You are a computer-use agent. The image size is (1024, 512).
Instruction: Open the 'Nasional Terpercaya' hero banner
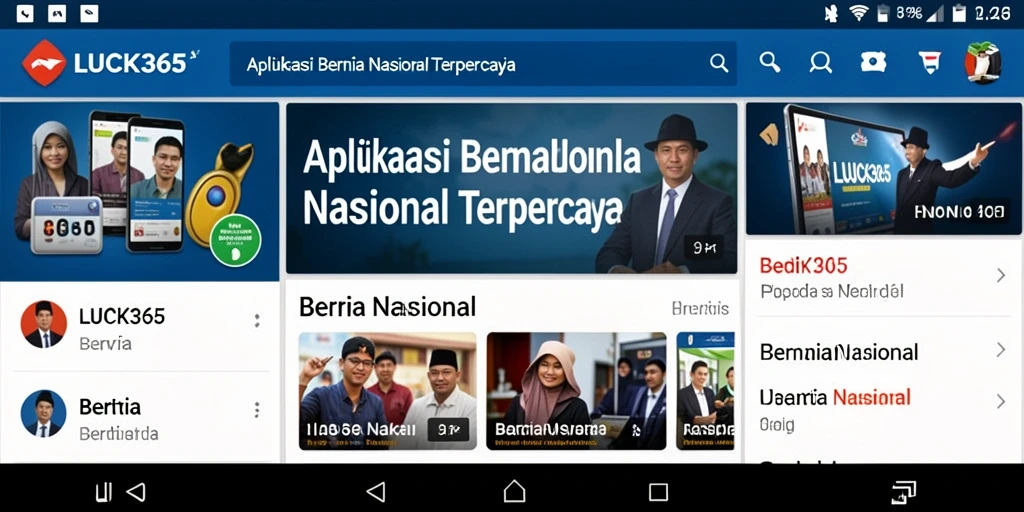point(511,188)
